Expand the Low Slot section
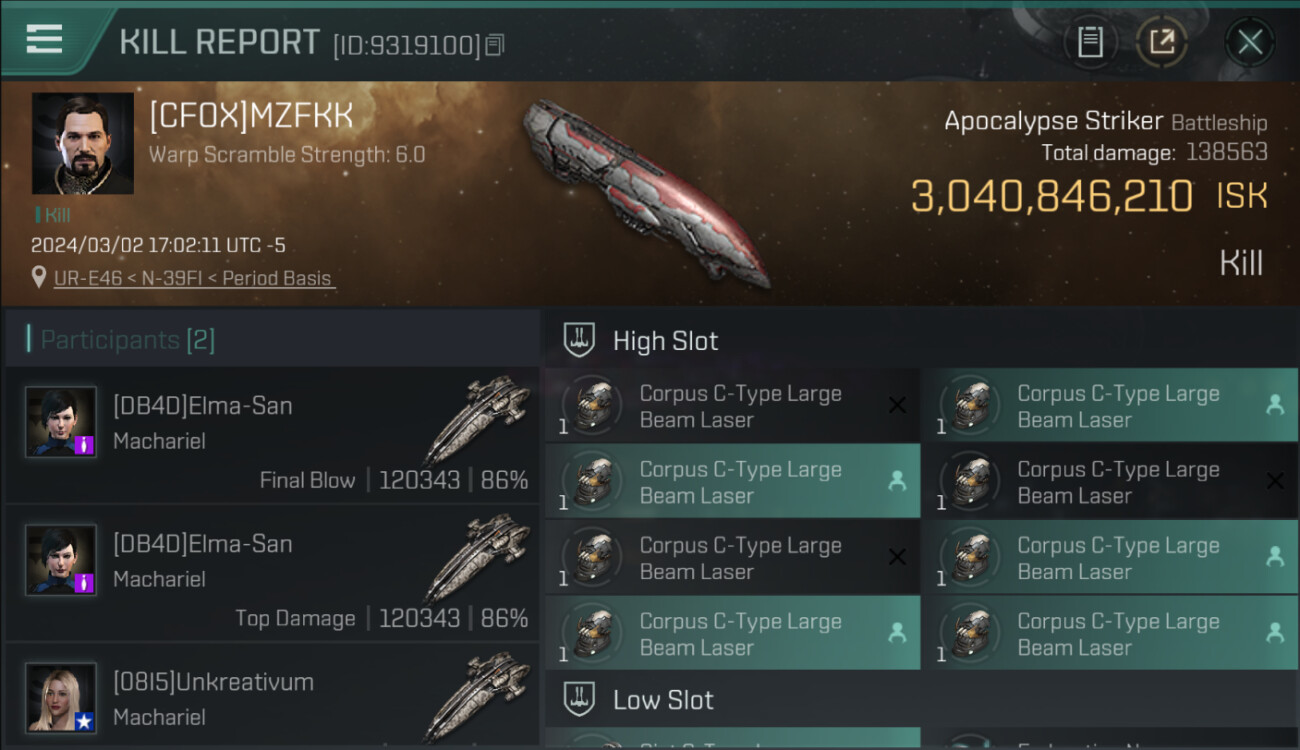 921,699
